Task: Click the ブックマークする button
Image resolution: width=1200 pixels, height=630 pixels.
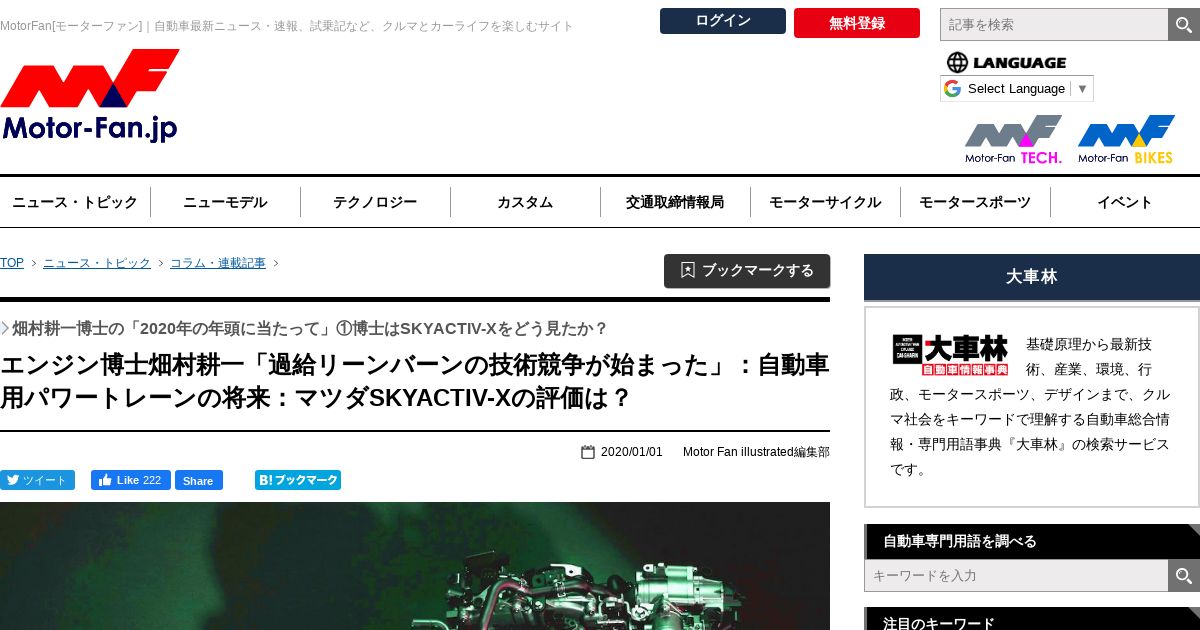Action: pos(747,271)
